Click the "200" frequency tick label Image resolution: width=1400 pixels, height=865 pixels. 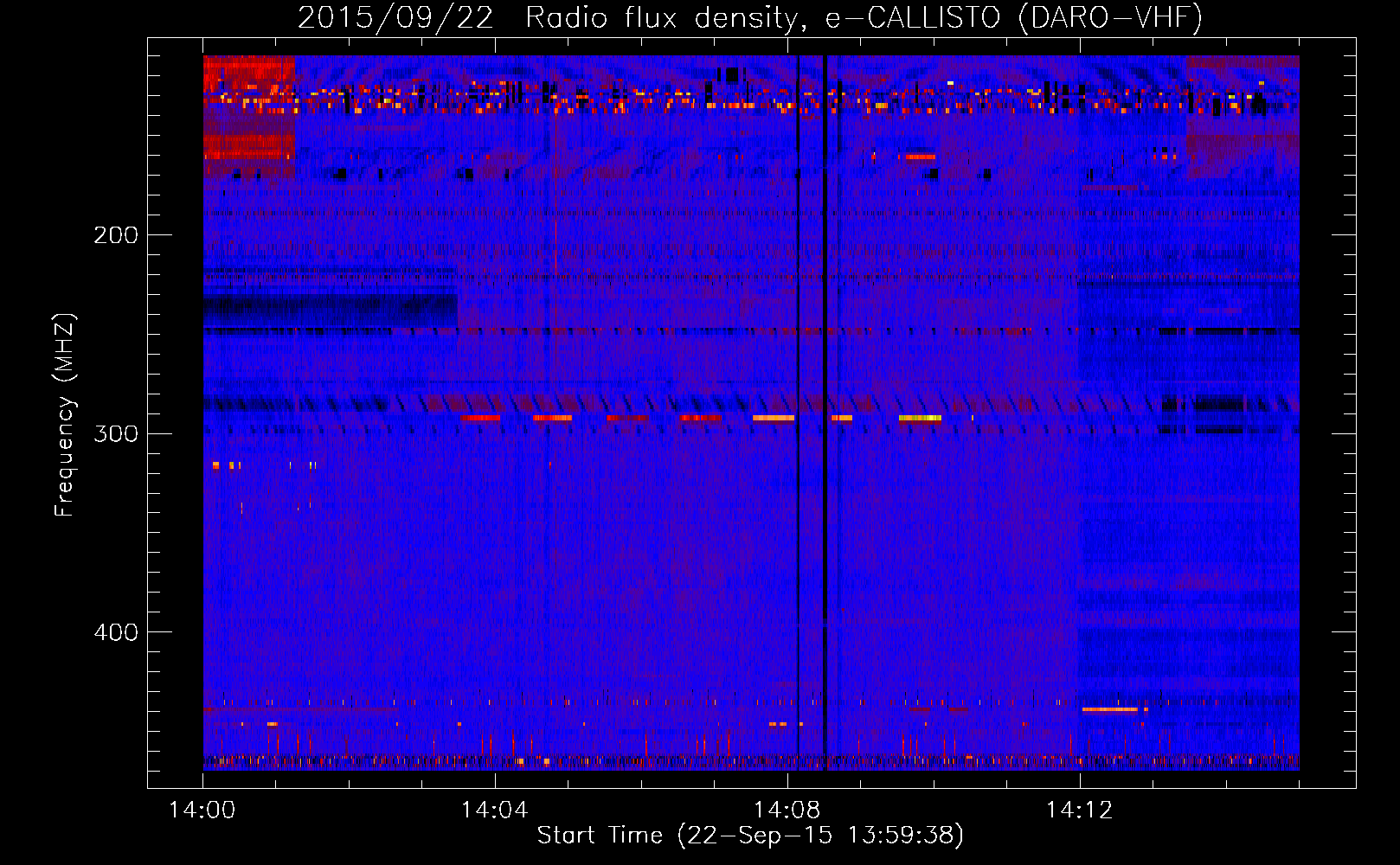pyautogui.click(x=116, y=235)
